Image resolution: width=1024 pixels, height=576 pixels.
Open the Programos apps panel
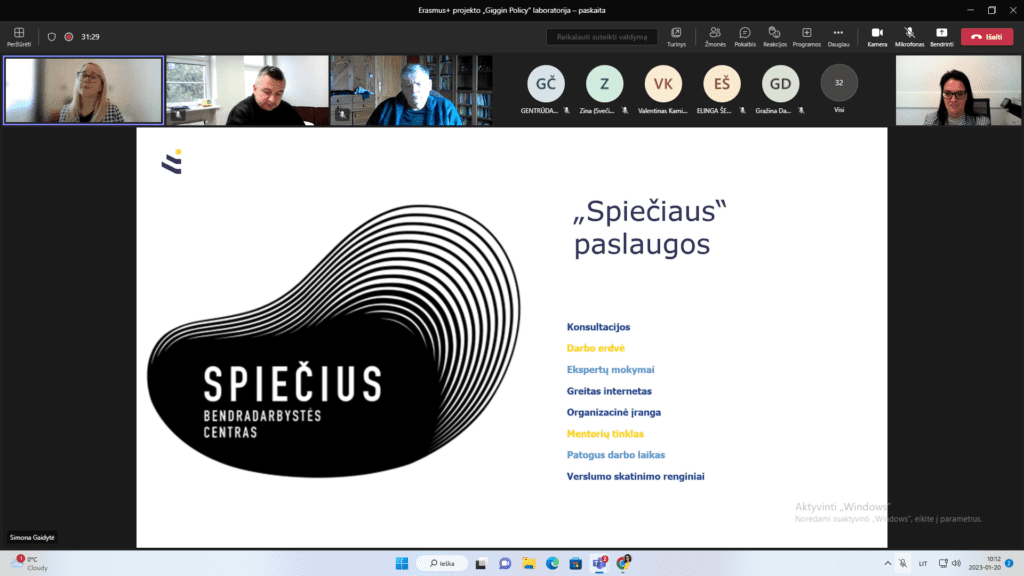click(x=807, y=37)
